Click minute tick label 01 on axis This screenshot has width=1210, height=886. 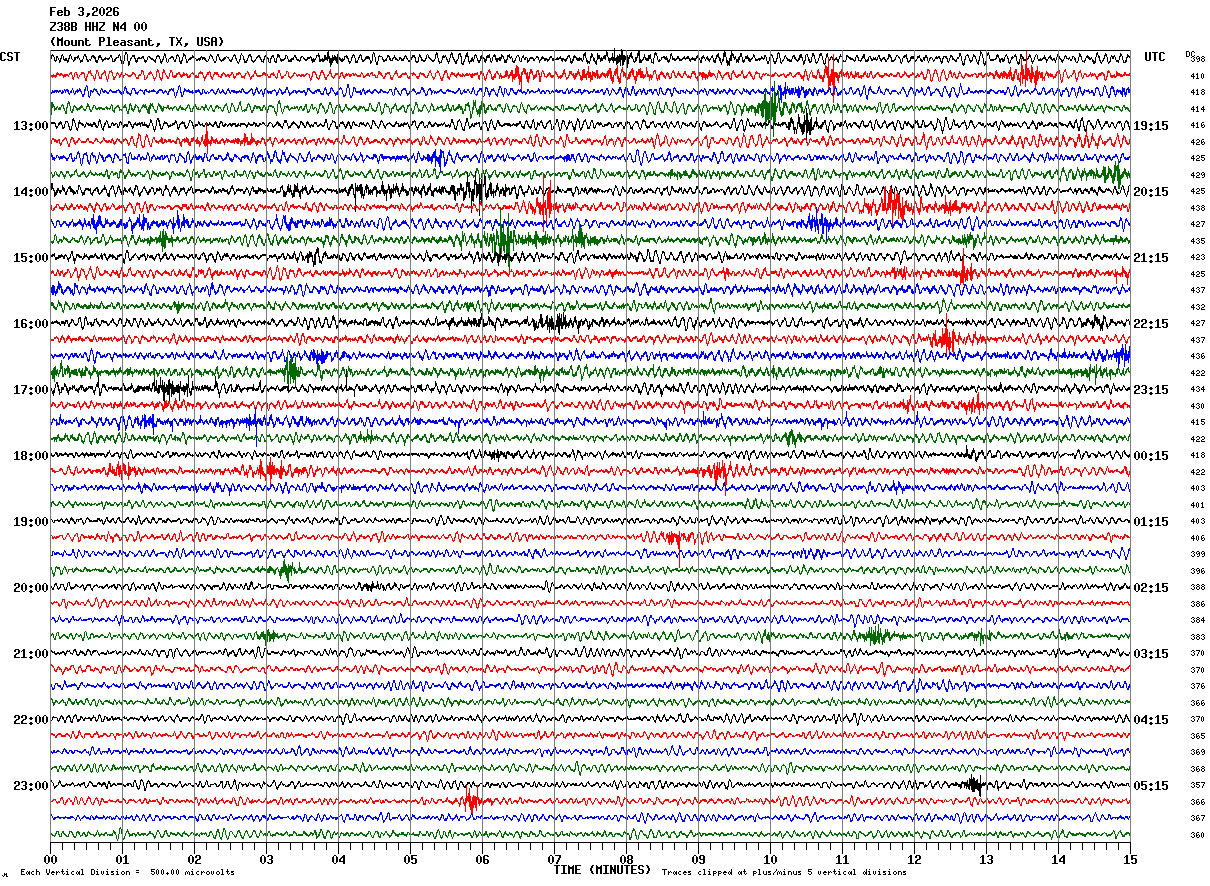tap(122, 859)
